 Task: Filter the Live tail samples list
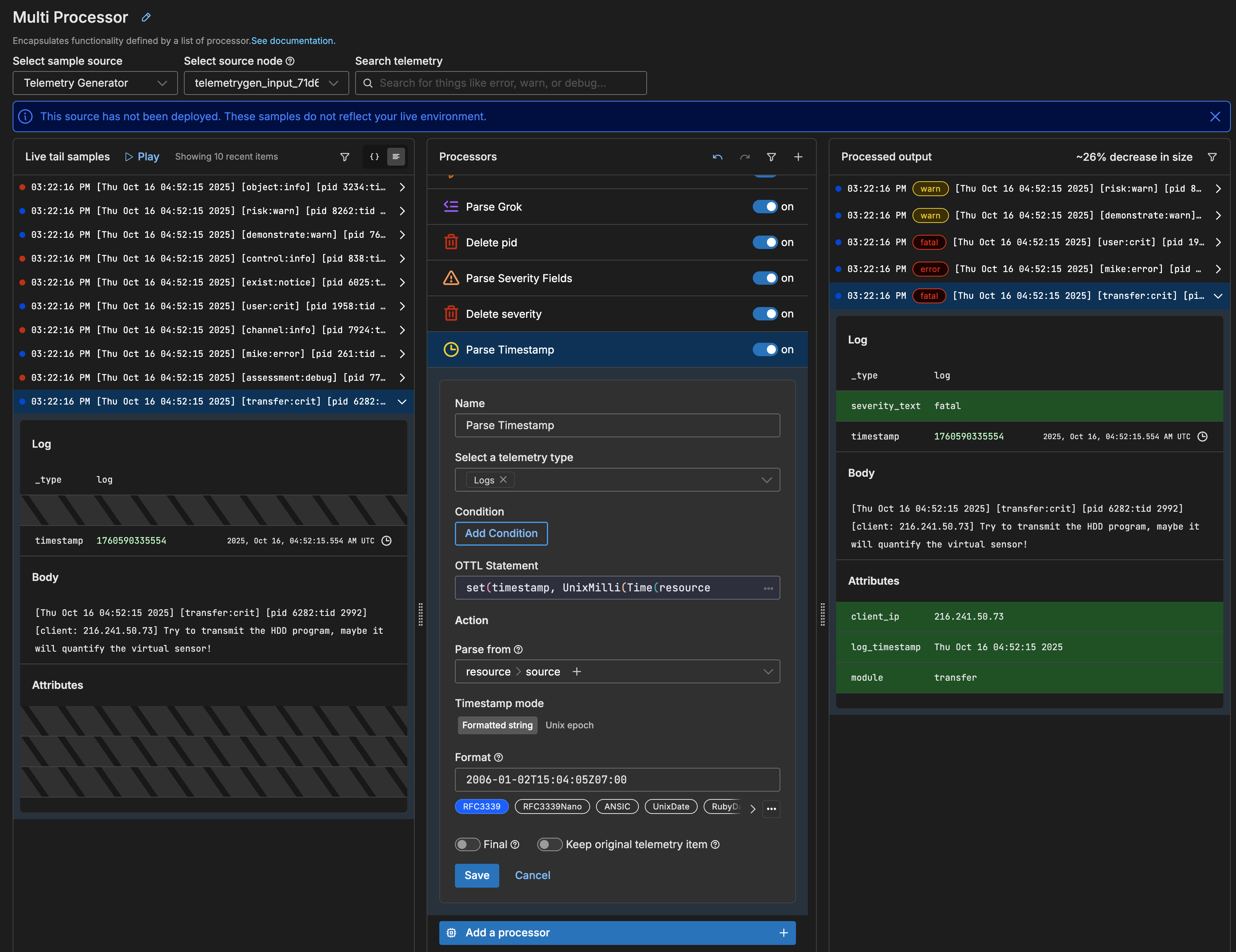[344, 157]
